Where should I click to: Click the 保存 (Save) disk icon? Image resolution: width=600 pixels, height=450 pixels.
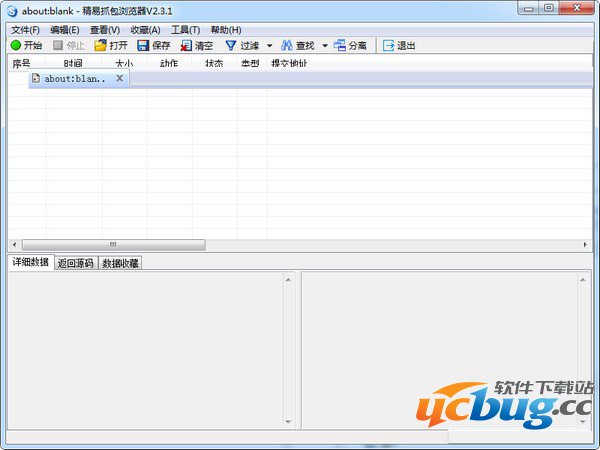[143, 46]
